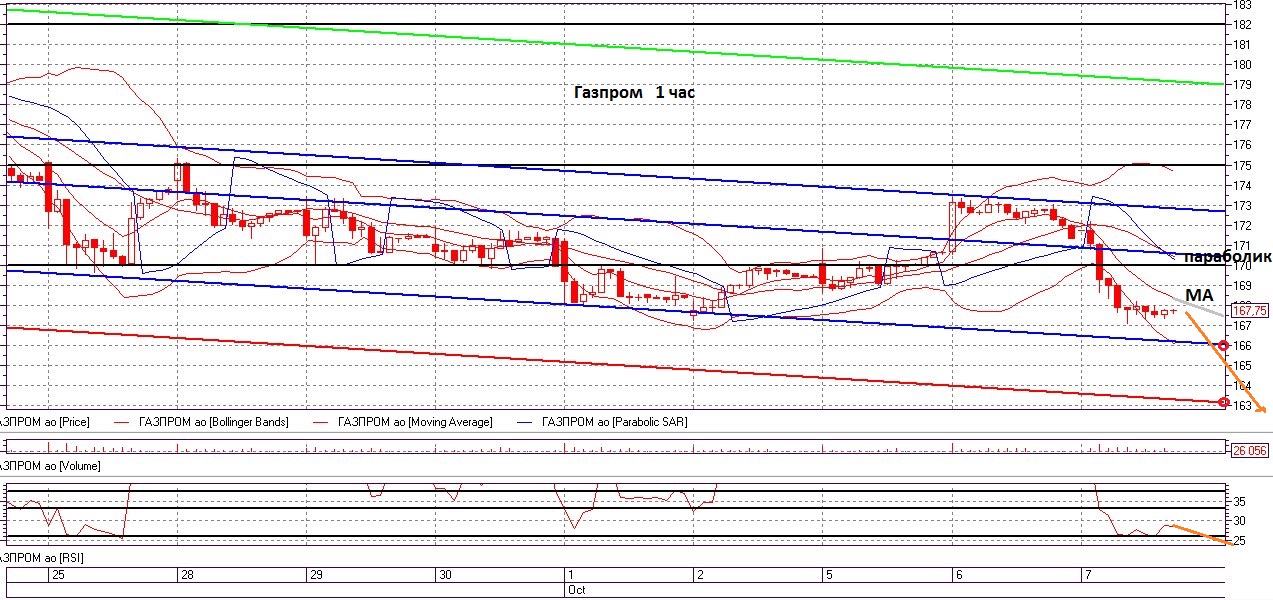Viewport: 1273px width, 600px height.
Task: Click the 176 price axis value
Action: (x=1243, y=145)
